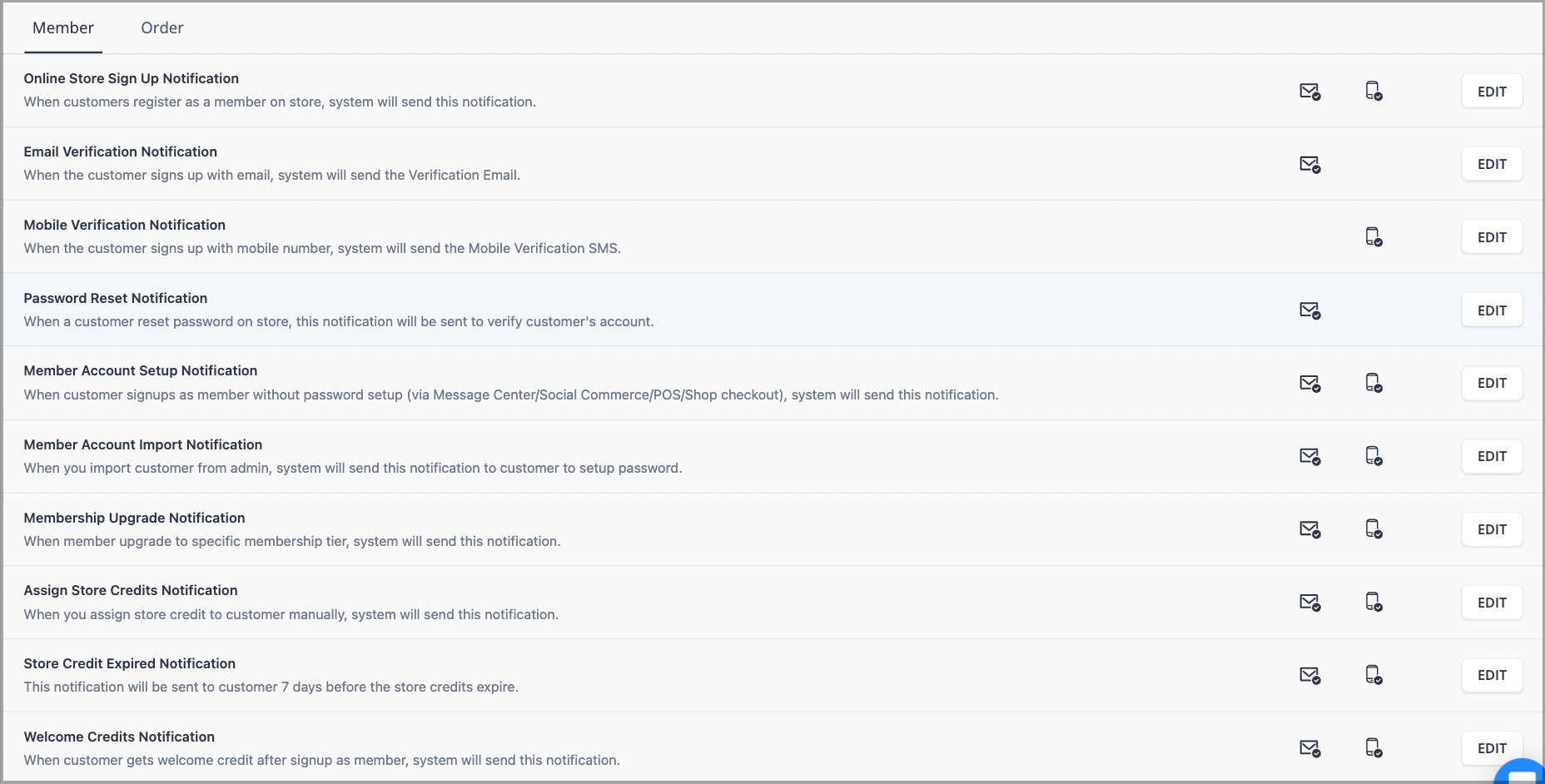The image size is (1545, 784).
Task: Click description about importing customer from admin
Action: [x=353, y=468]
